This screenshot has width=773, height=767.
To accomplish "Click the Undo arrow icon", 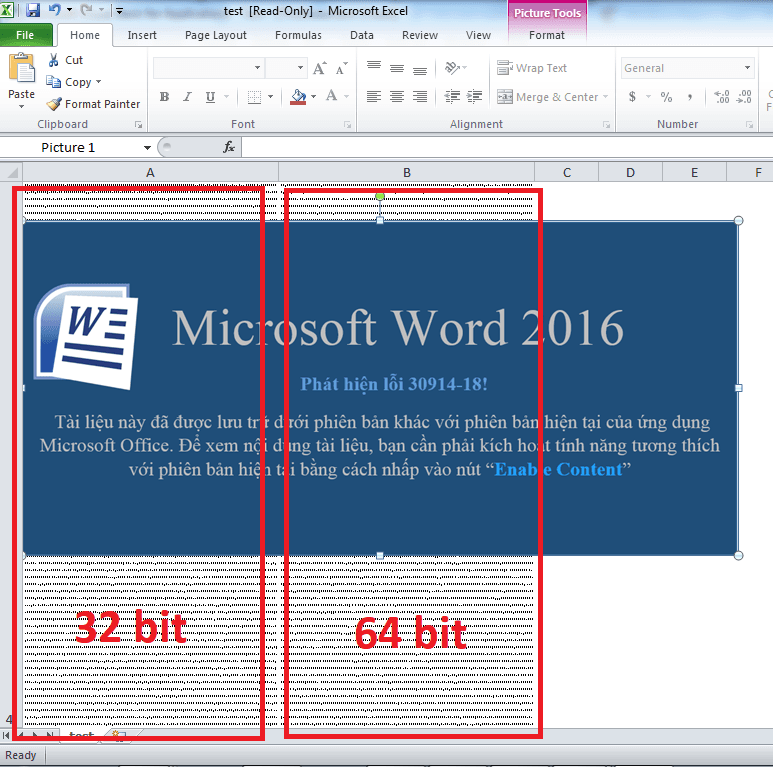I will [55, 10].
